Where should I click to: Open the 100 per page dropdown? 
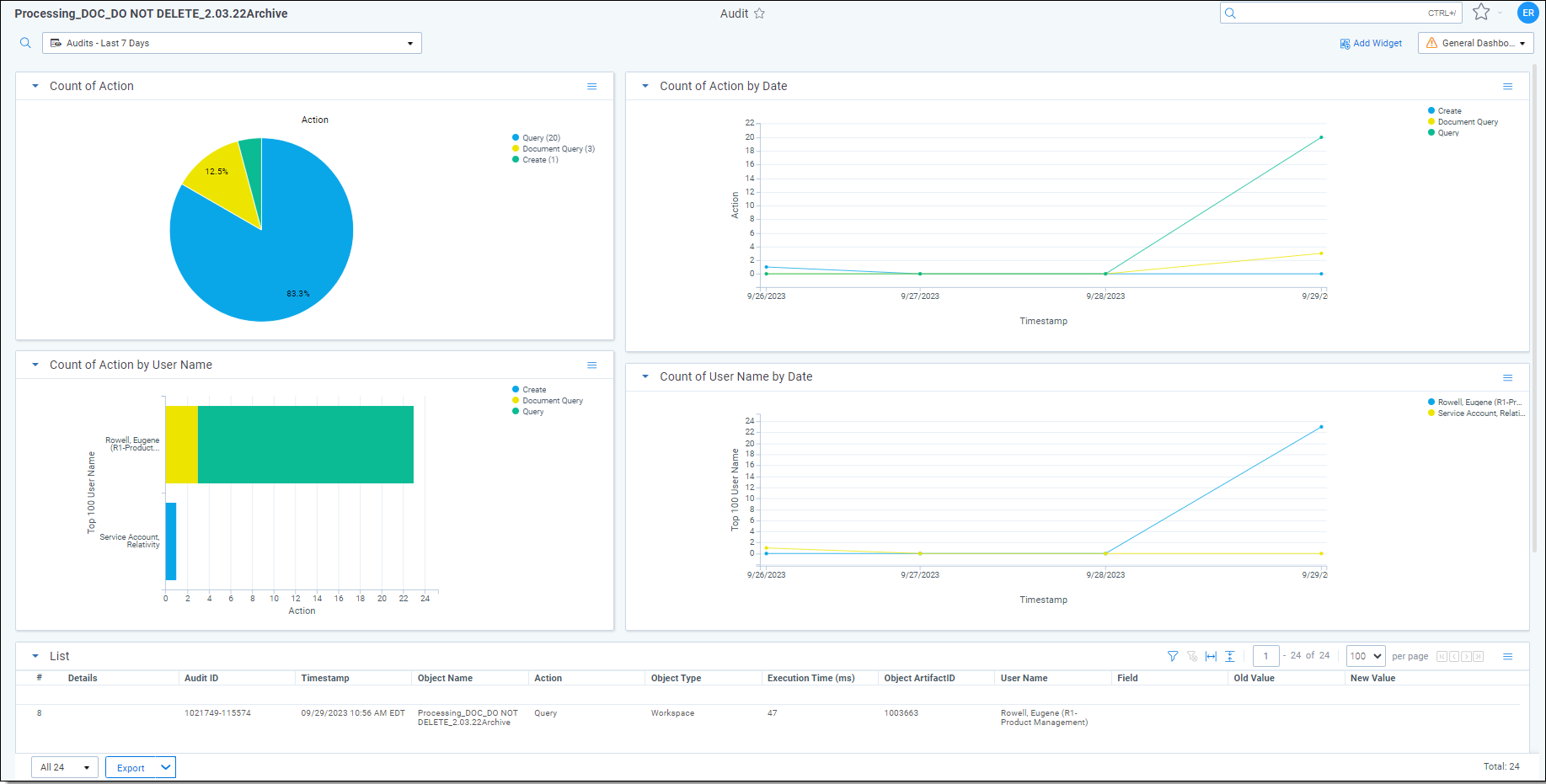click(x=1365, y=656)
